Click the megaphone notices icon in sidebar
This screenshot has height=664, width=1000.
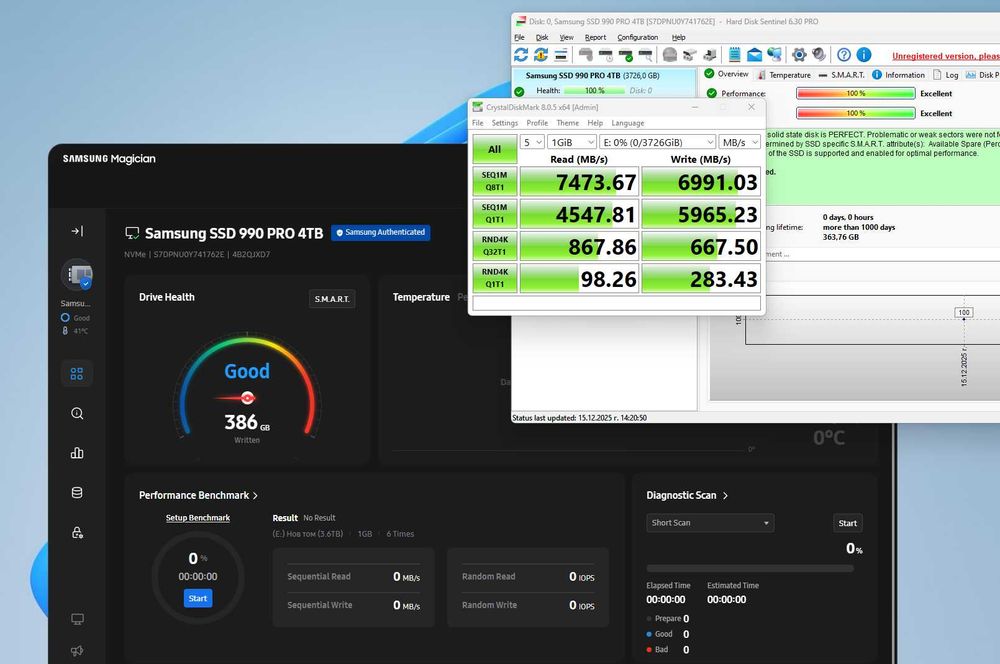[77, 651]
